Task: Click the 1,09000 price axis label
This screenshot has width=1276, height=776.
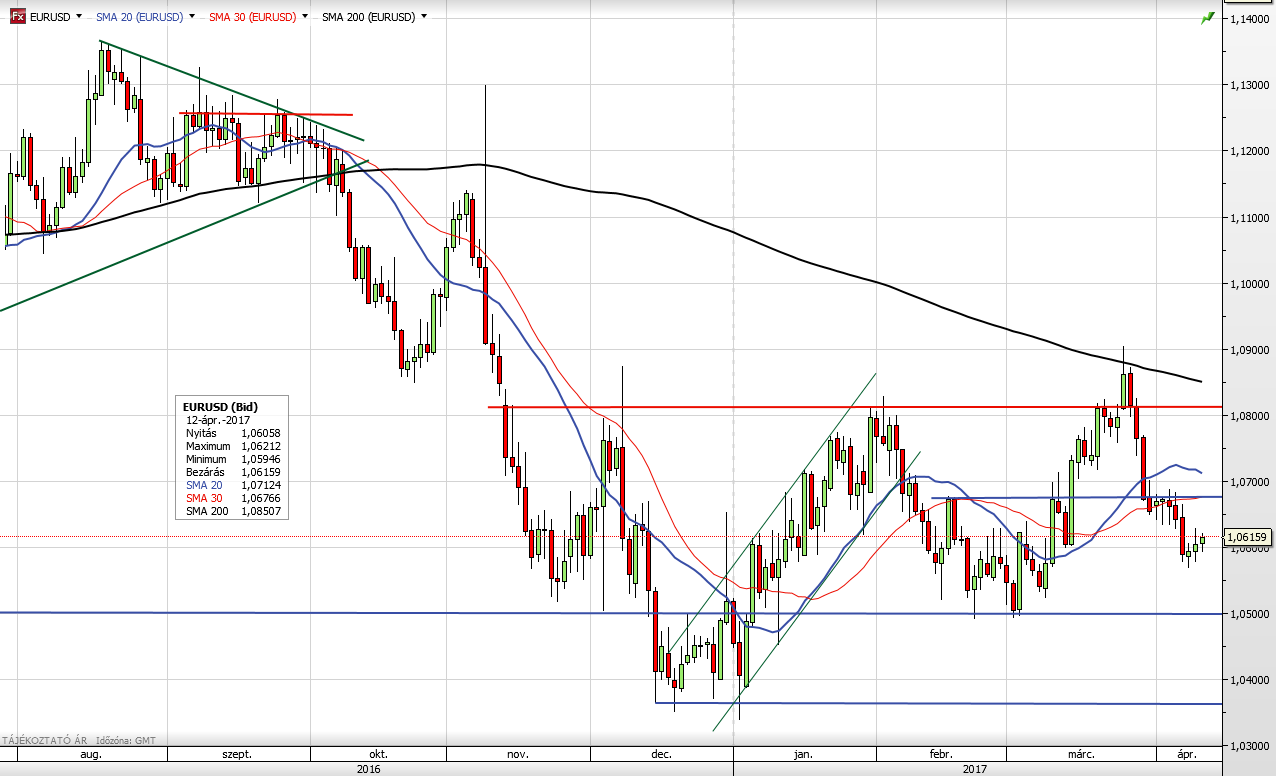Action: [1248, 350]
